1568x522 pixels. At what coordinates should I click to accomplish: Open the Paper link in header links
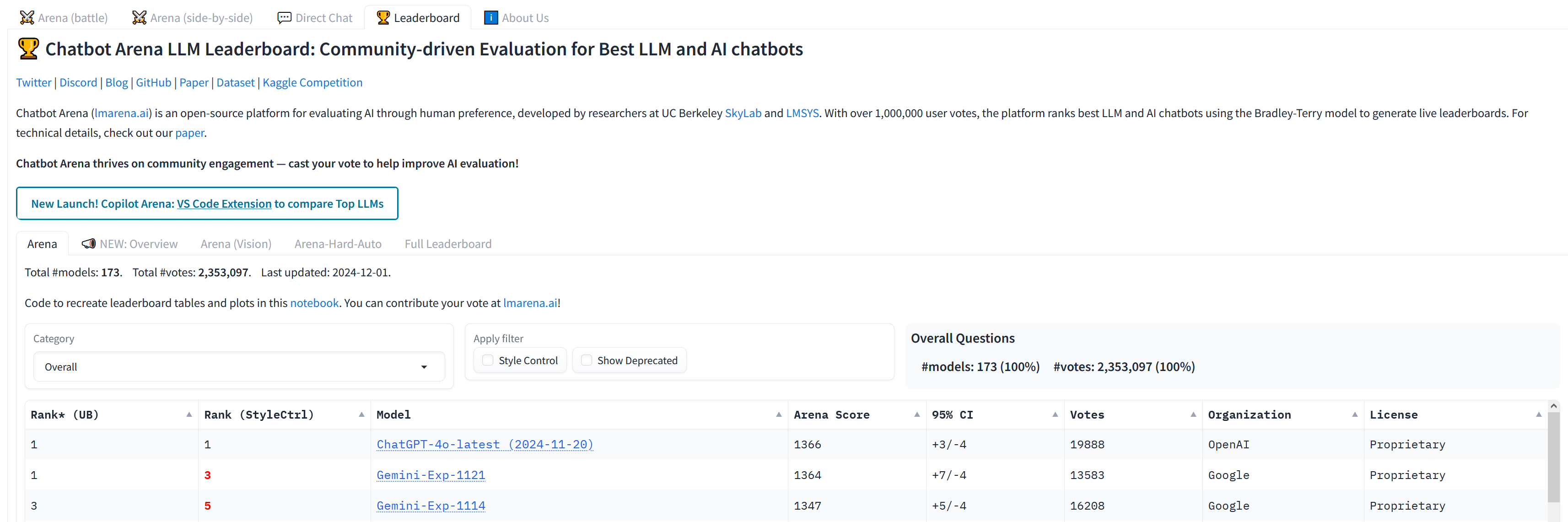coord(194,82)
